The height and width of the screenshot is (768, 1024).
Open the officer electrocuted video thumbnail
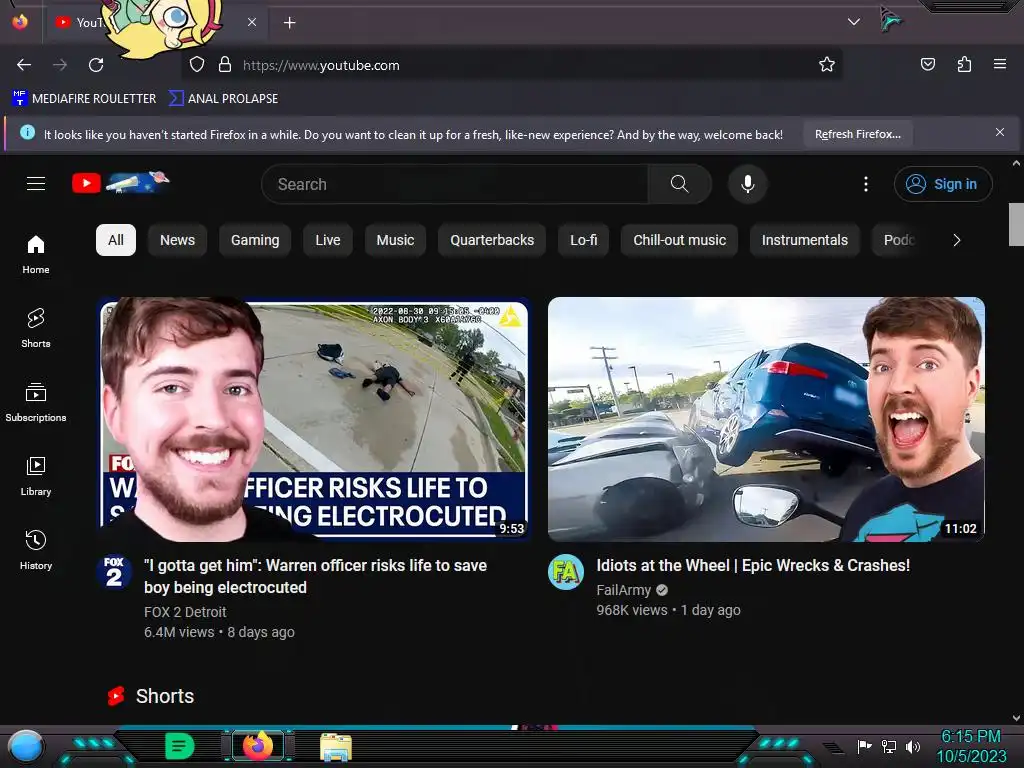point(314,419)
